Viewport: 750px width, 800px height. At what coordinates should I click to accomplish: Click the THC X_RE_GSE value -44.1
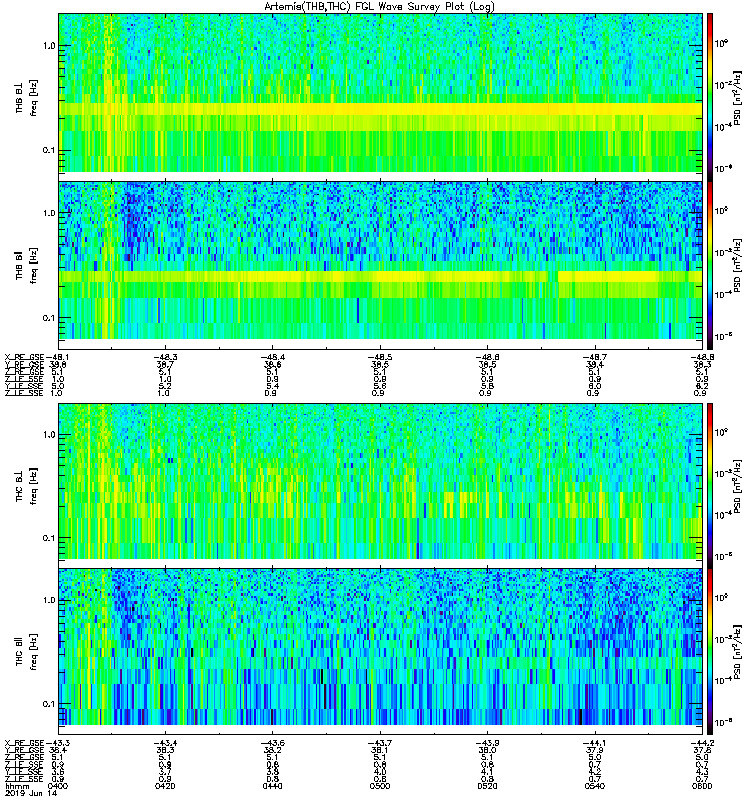click(x=594, y=742)
